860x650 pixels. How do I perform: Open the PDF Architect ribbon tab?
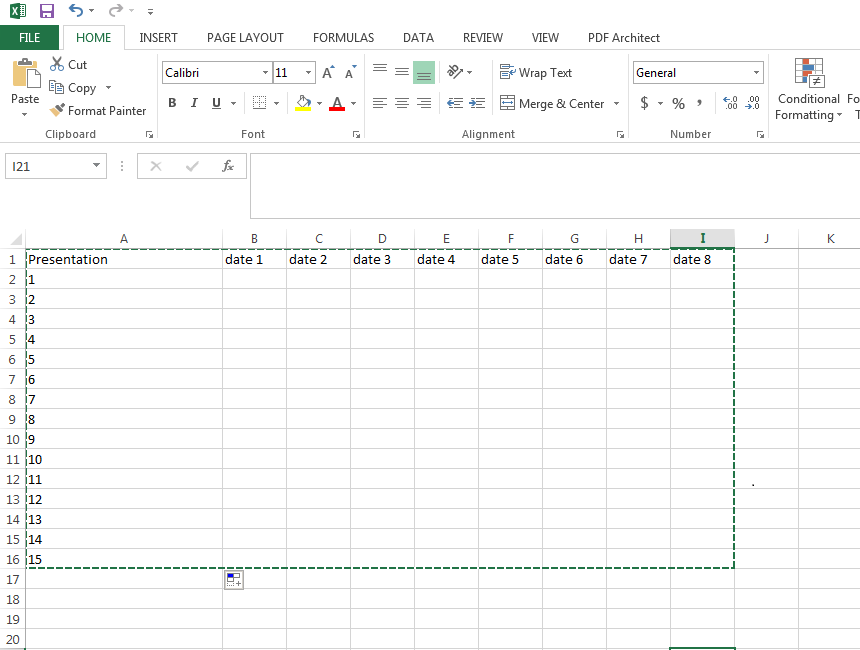(623, 38)
